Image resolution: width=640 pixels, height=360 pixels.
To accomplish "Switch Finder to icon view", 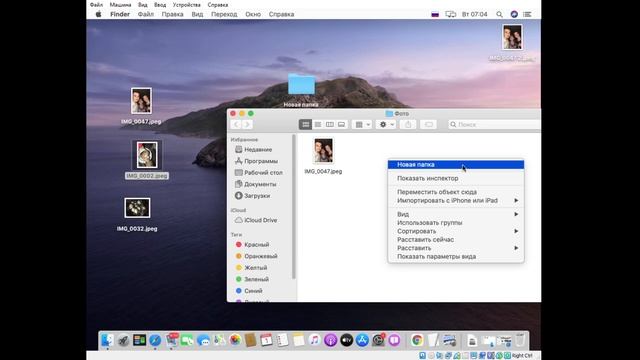I will pos(305,124).
